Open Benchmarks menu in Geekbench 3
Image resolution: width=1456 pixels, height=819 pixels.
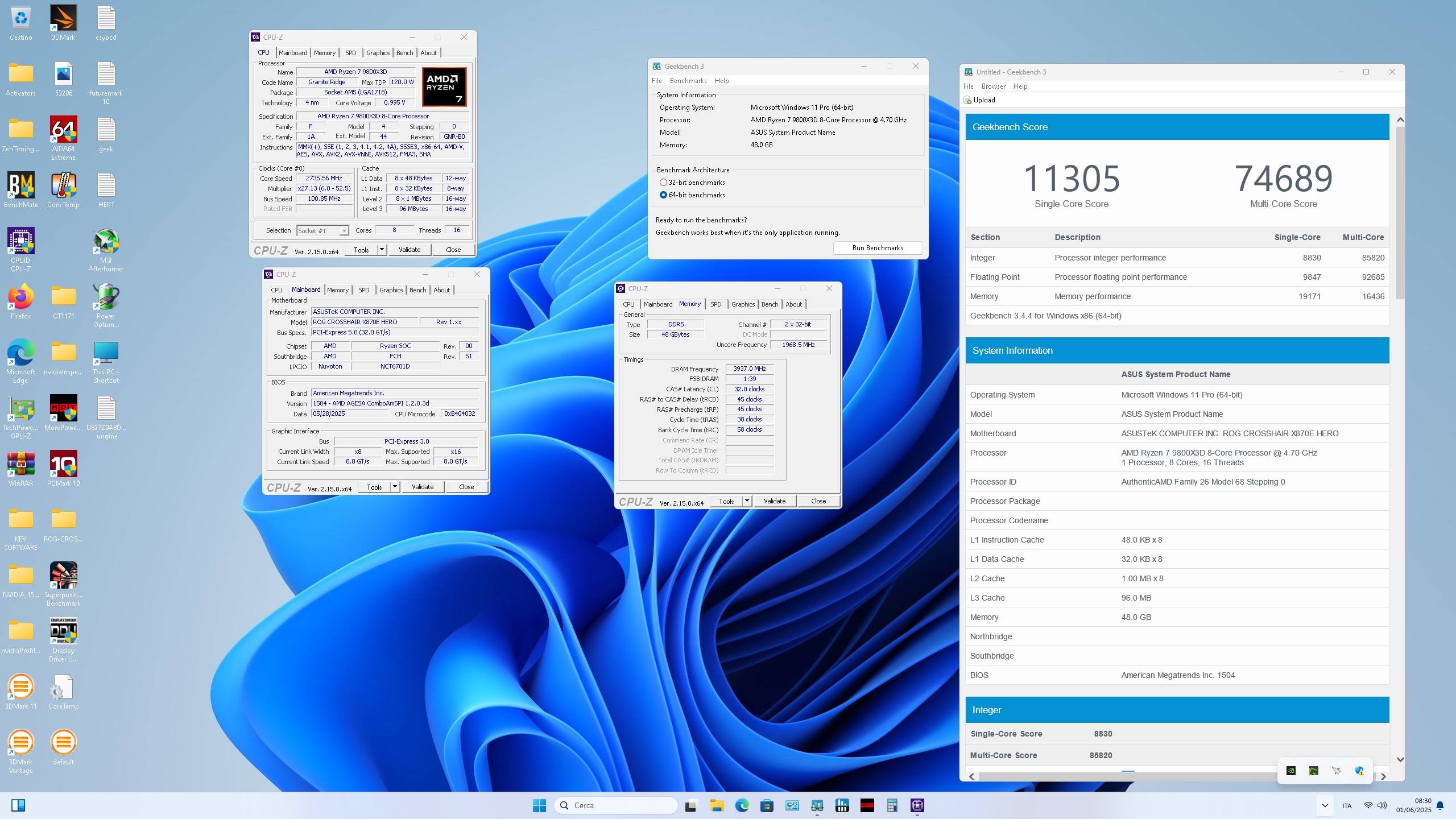688,81
